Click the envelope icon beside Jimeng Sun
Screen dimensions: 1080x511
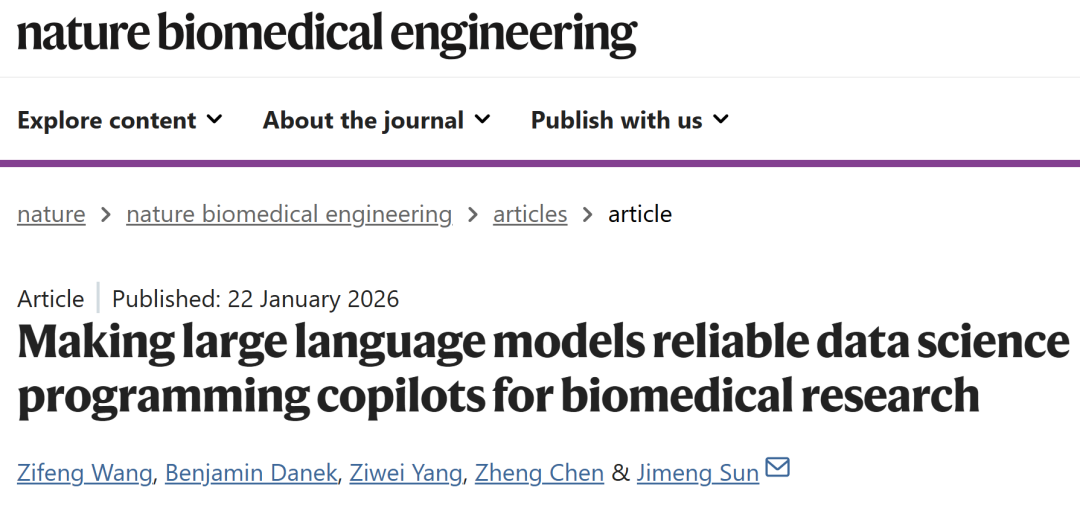point(777,467)
